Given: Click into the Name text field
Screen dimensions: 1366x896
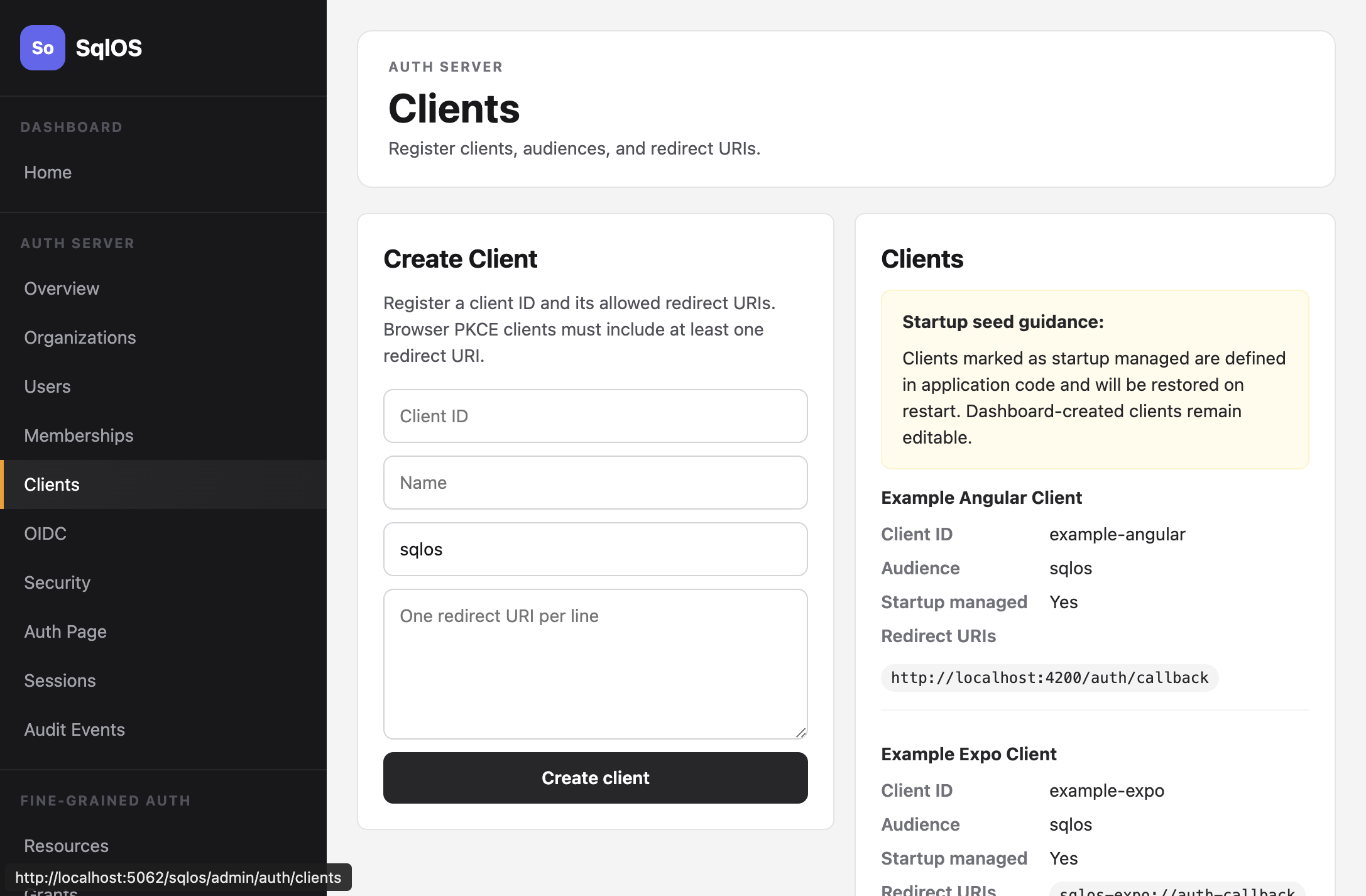Looking at the screenshot, I should click(595, 483).
